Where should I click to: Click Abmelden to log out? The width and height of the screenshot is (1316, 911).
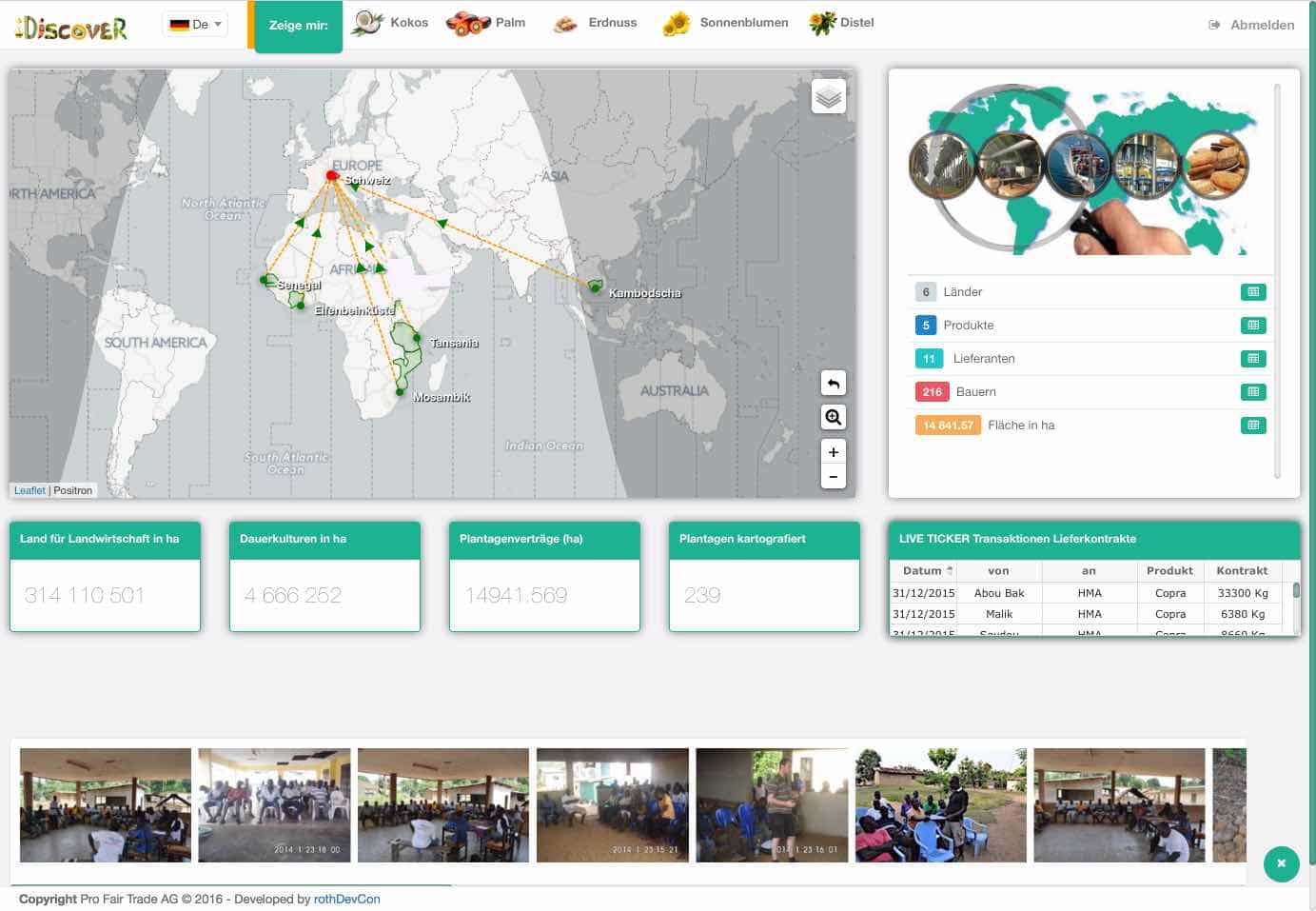(x=1251, y=25)
